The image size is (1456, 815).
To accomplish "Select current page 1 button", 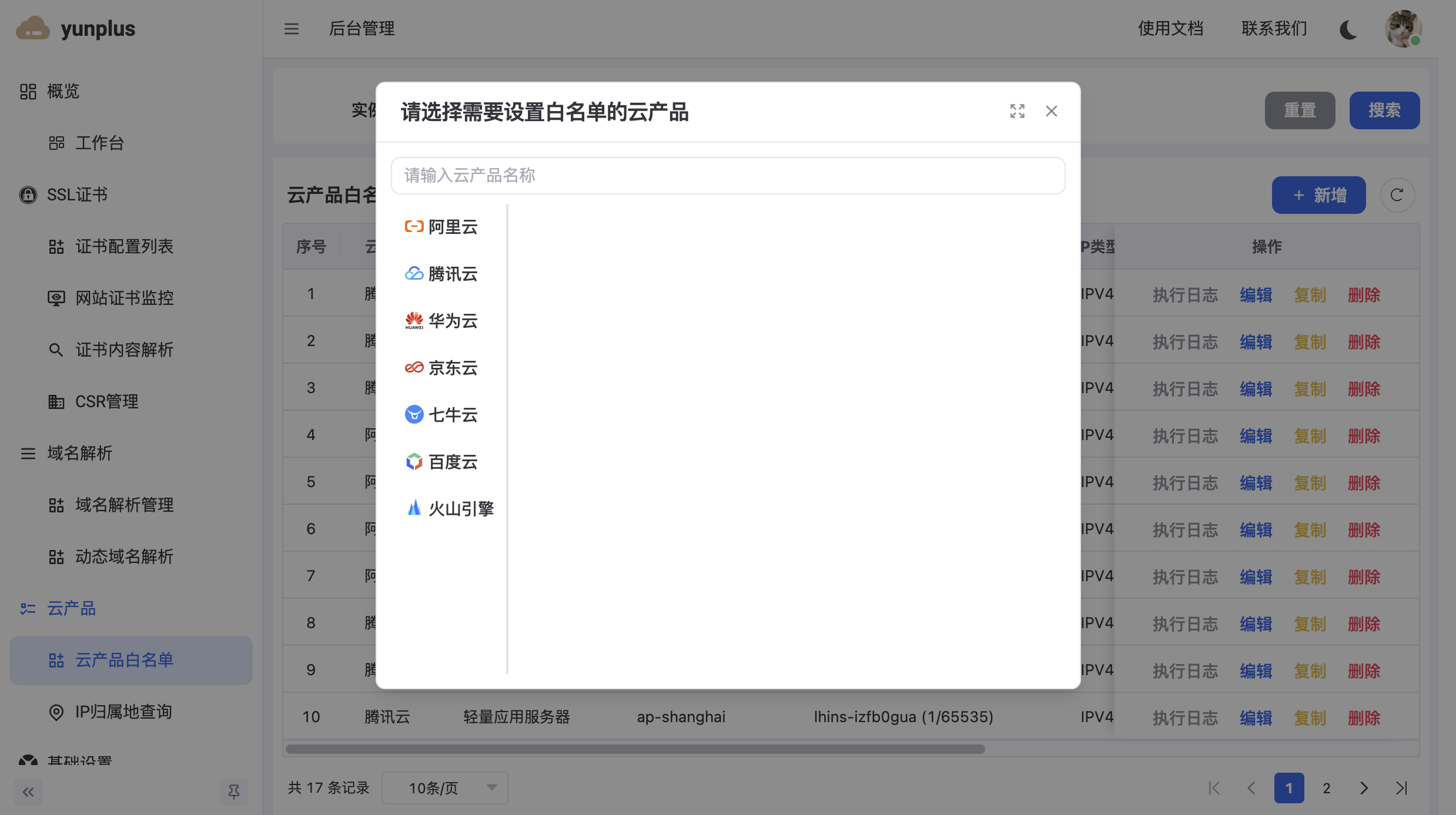I will pyautogui.click(x=1289, y=788).
